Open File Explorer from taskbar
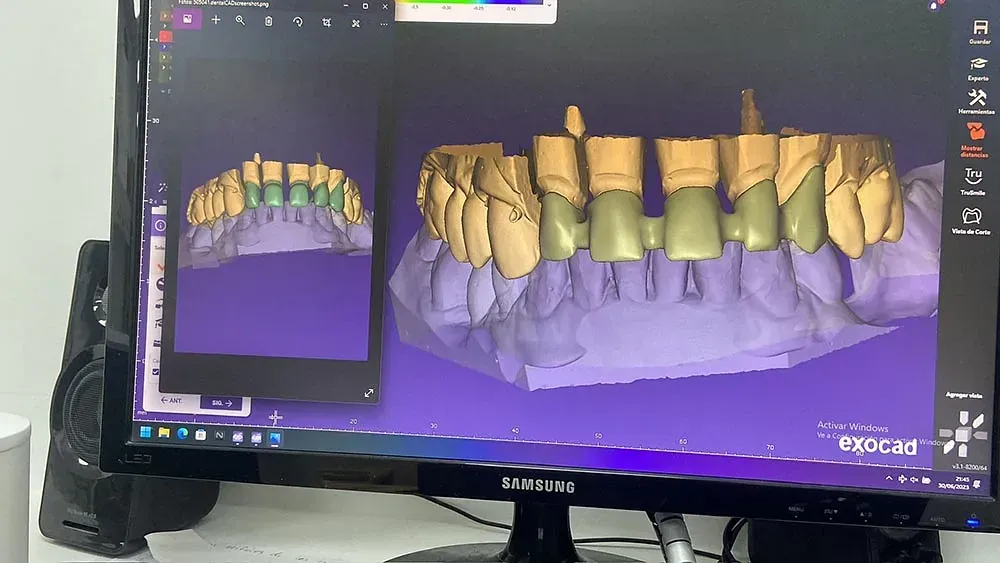Viewport: 1000px width, 563px height. point(164,433)
